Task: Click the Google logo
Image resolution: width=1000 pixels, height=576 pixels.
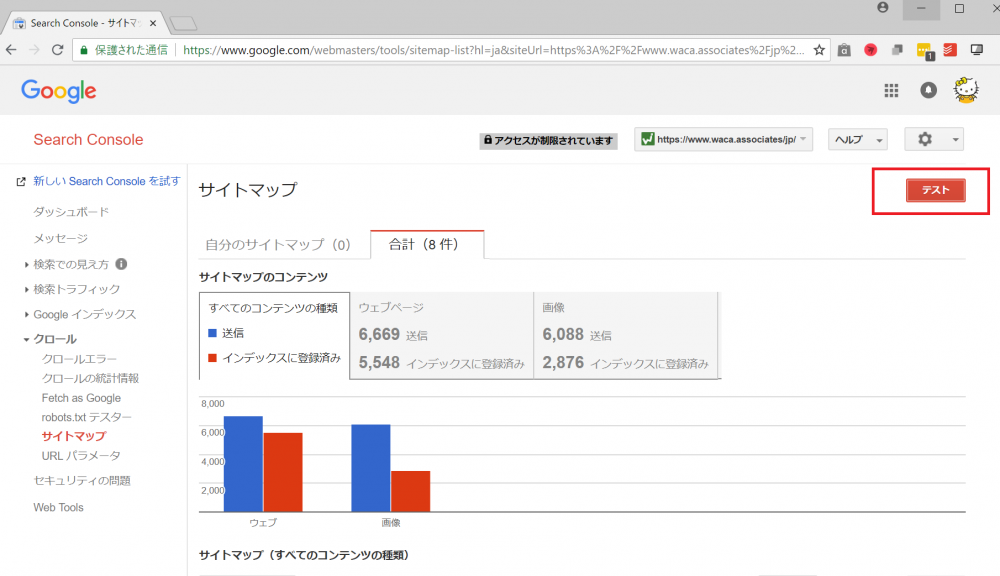Action: coord(59,91)
